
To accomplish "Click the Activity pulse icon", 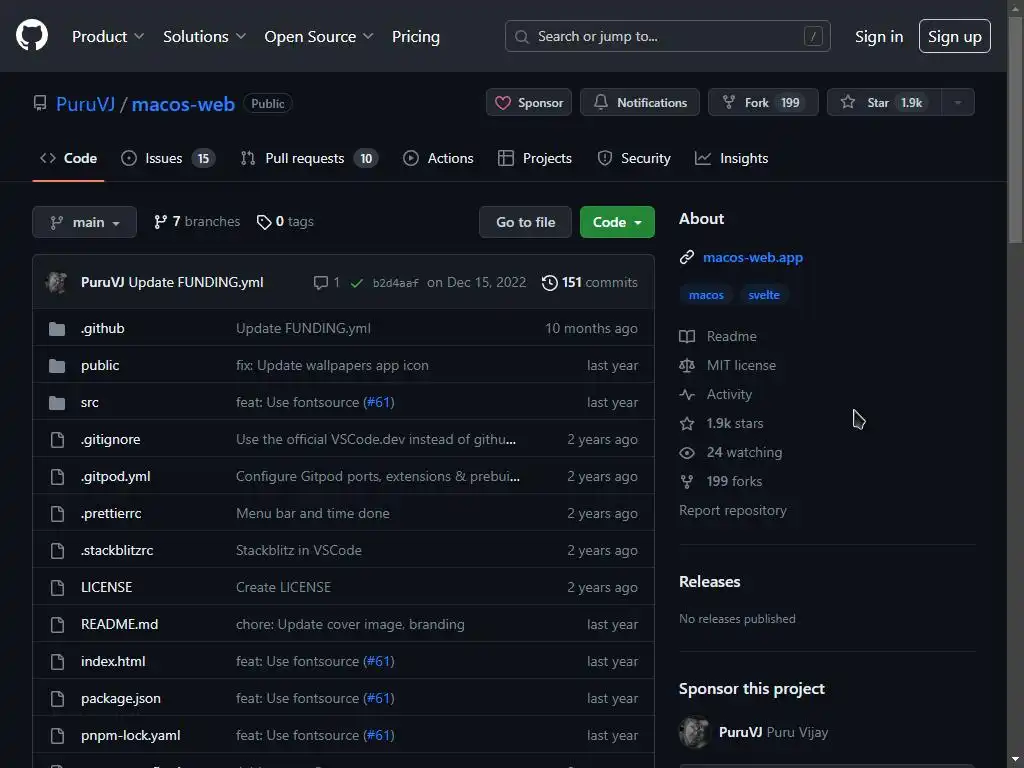I will [686, 394].
